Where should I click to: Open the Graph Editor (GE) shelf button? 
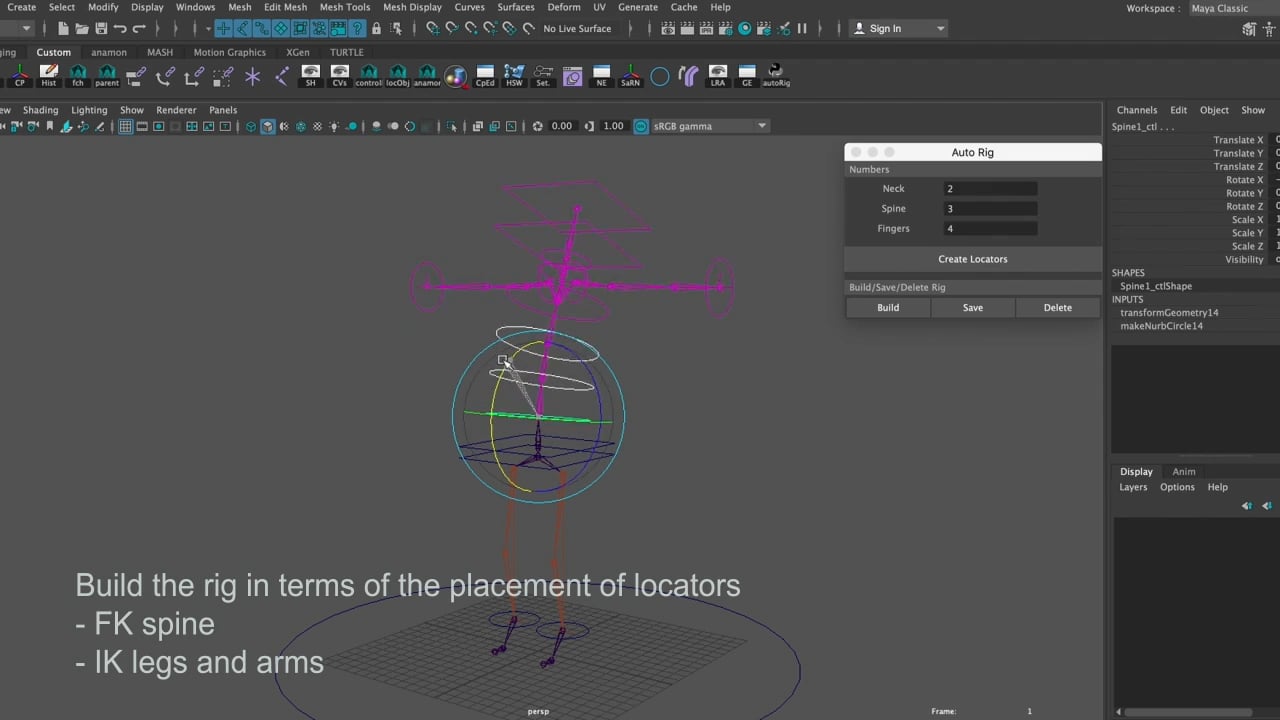(747, 75)
